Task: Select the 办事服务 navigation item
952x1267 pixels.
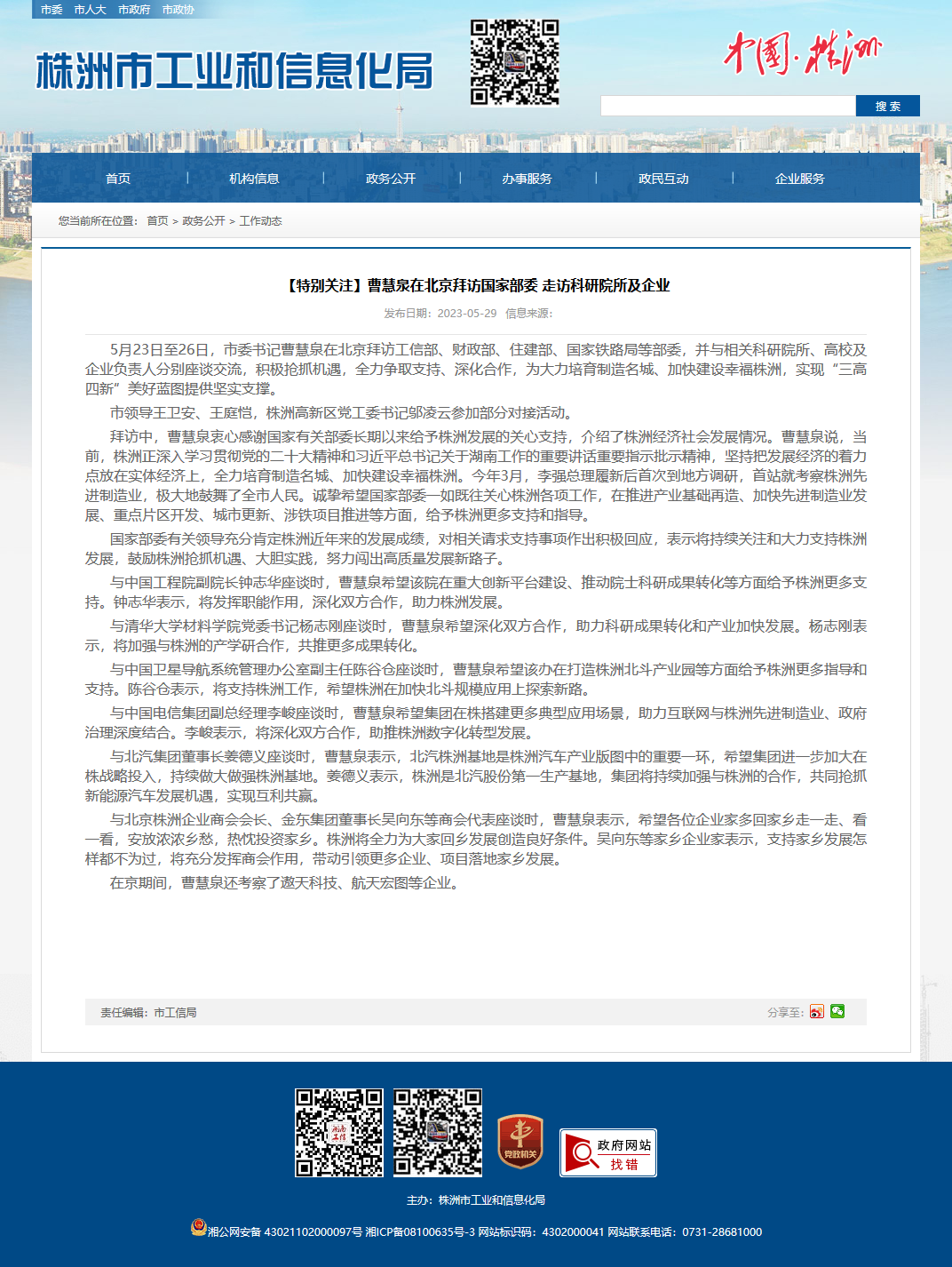Action: pos(527,179)
